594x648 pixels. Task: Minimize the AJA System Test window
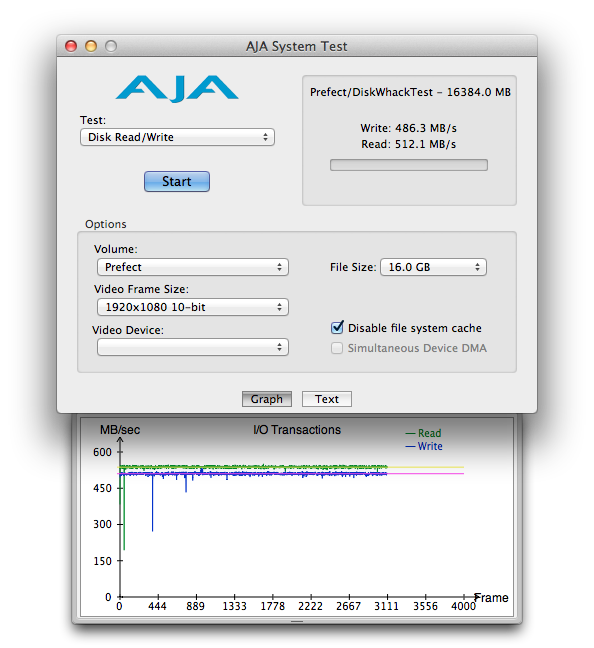point(91,46)
